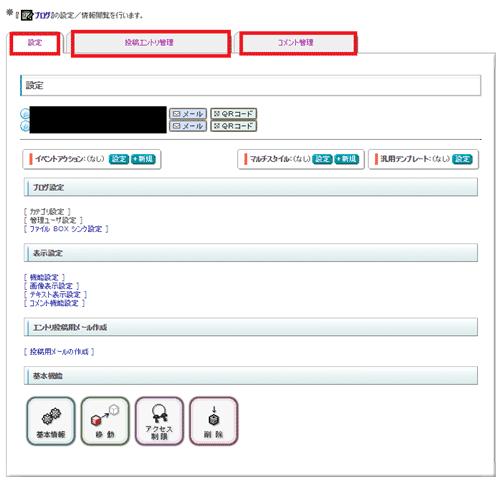The height and width of the screenshot is (480, 500).
Task: Click 新規 button for イベントアクション
Action: (x=143, y=159)
